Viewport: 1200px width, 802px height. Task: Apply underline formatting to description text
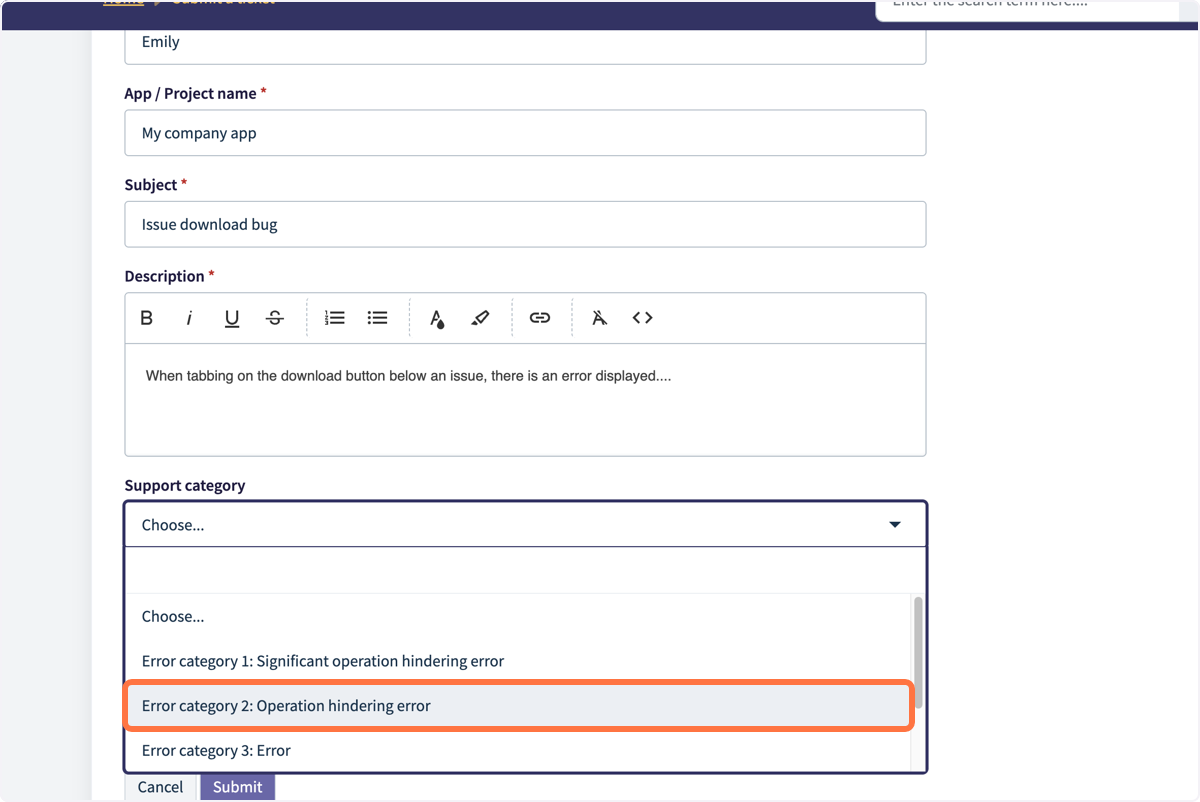tap(232, 318)
